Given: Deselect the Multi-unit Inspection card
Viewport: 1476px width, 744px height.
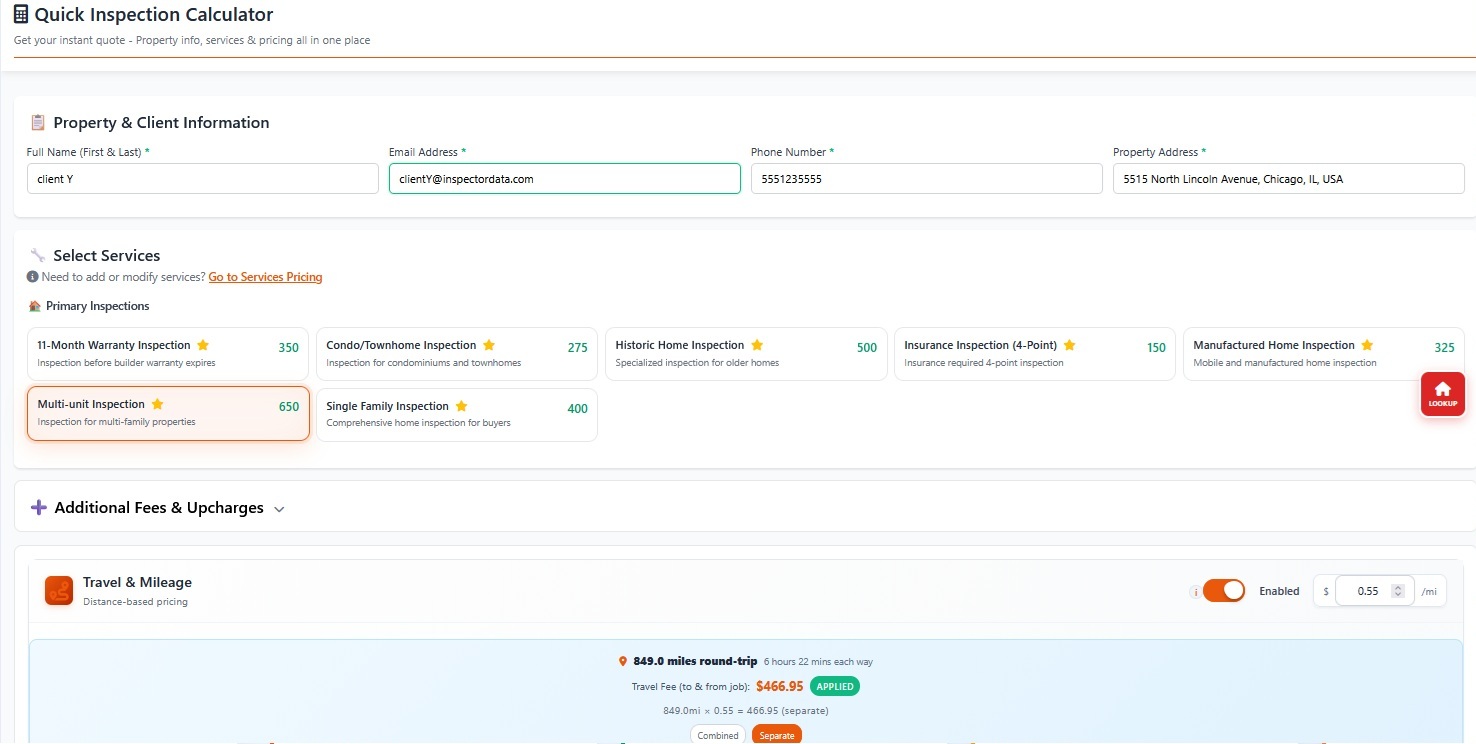Looking at the screenshot, I should click(x=168, y=413).
